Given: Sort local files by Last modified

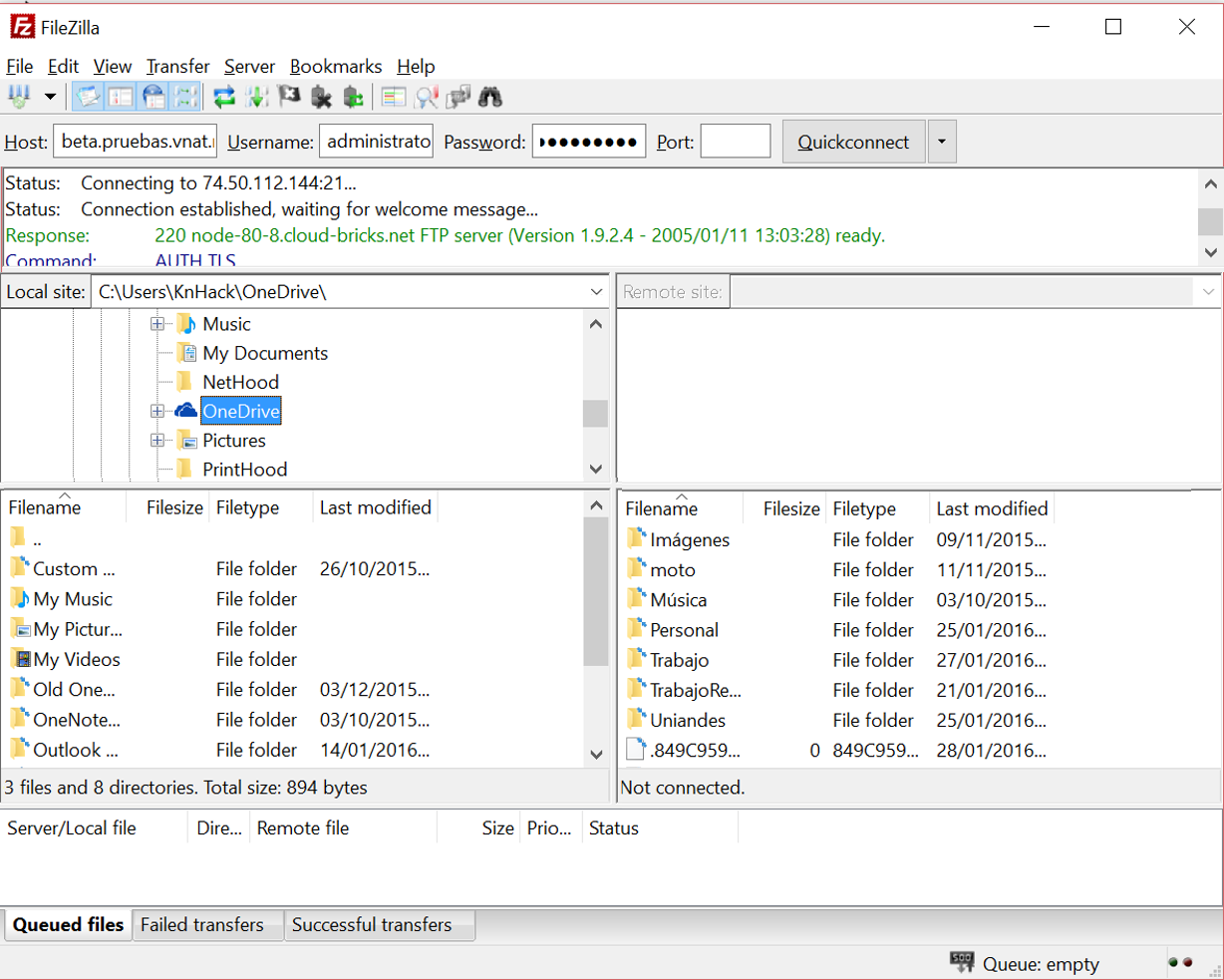Looking at the screenshot, I should click(x=376, y=507).
